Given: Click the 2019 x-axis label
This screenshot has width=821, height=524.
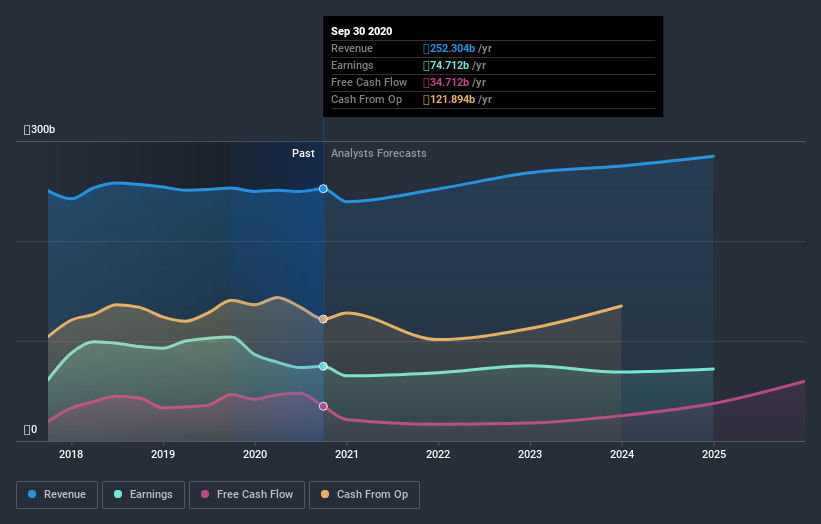Looking at the screenshot, I should pos(163,454).
